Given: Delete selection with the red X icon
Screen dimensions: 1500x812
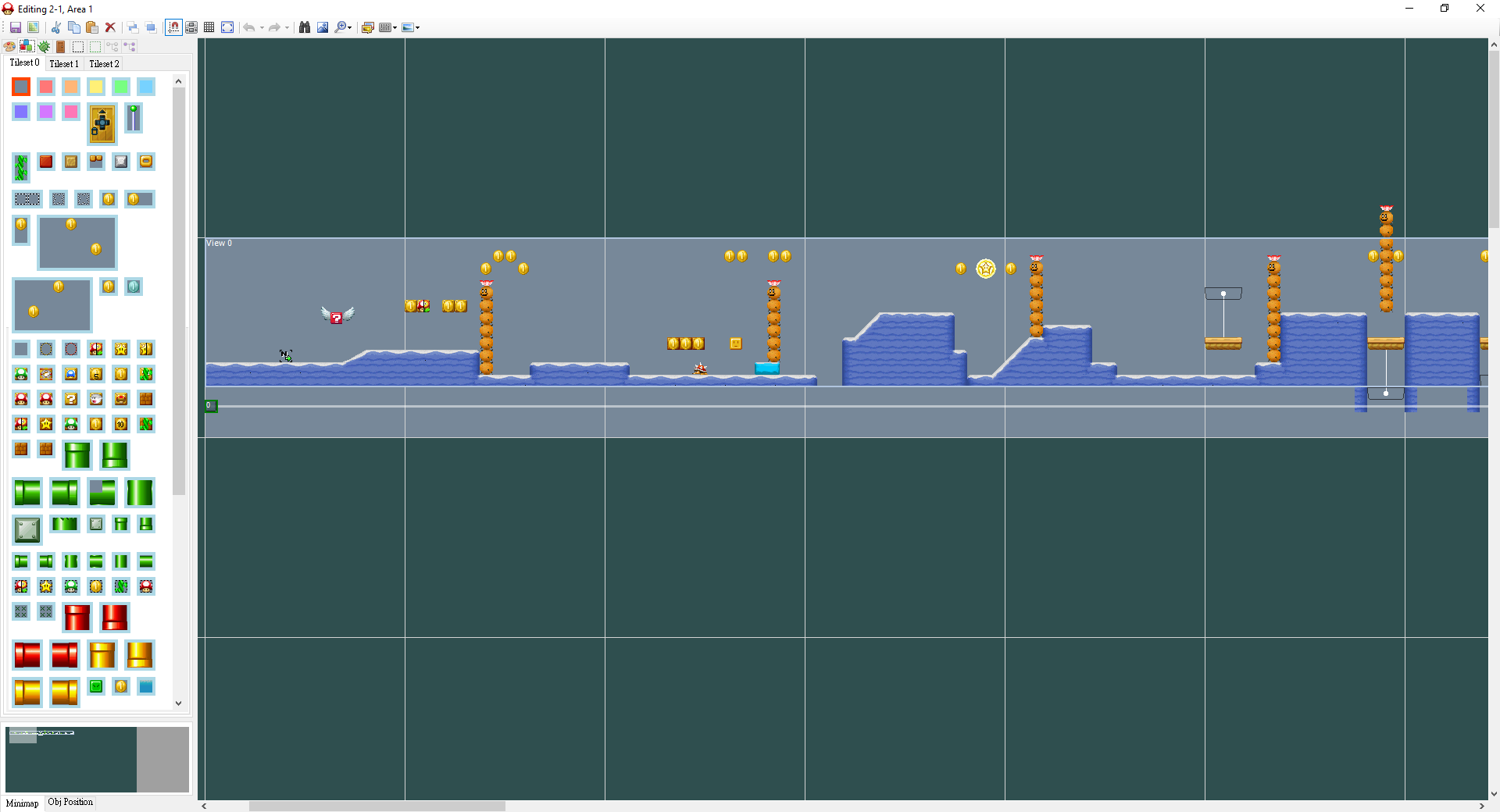Looking at the screenshot, I should [110, 27].
